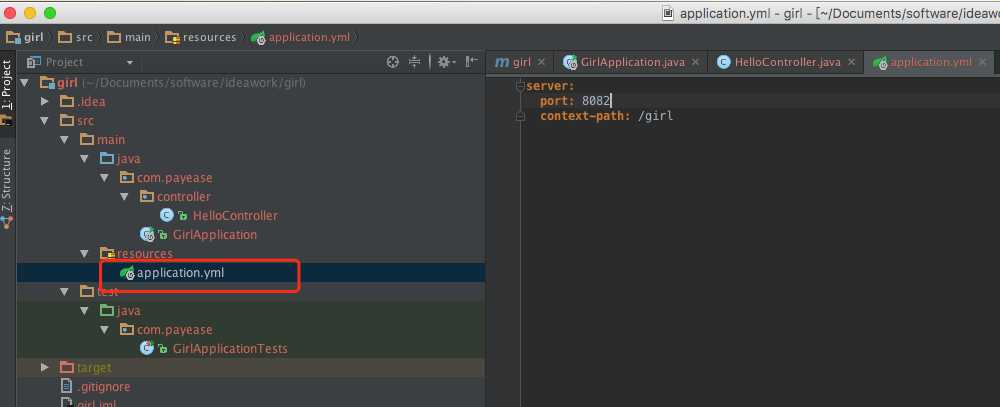
Task: Open the Project panel gear settings
Action: point(445,62)
